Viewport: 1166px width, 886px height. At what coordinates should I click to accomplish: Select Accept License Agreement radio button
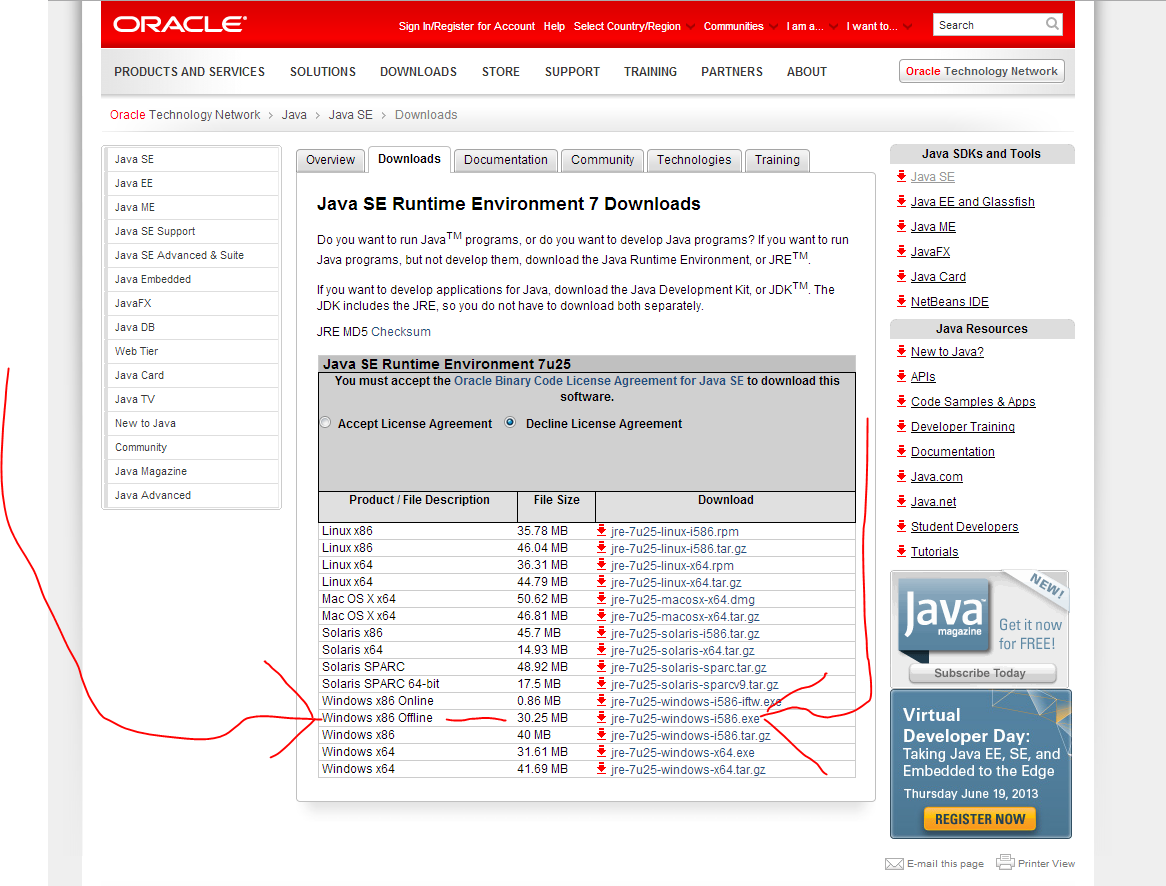325,423
